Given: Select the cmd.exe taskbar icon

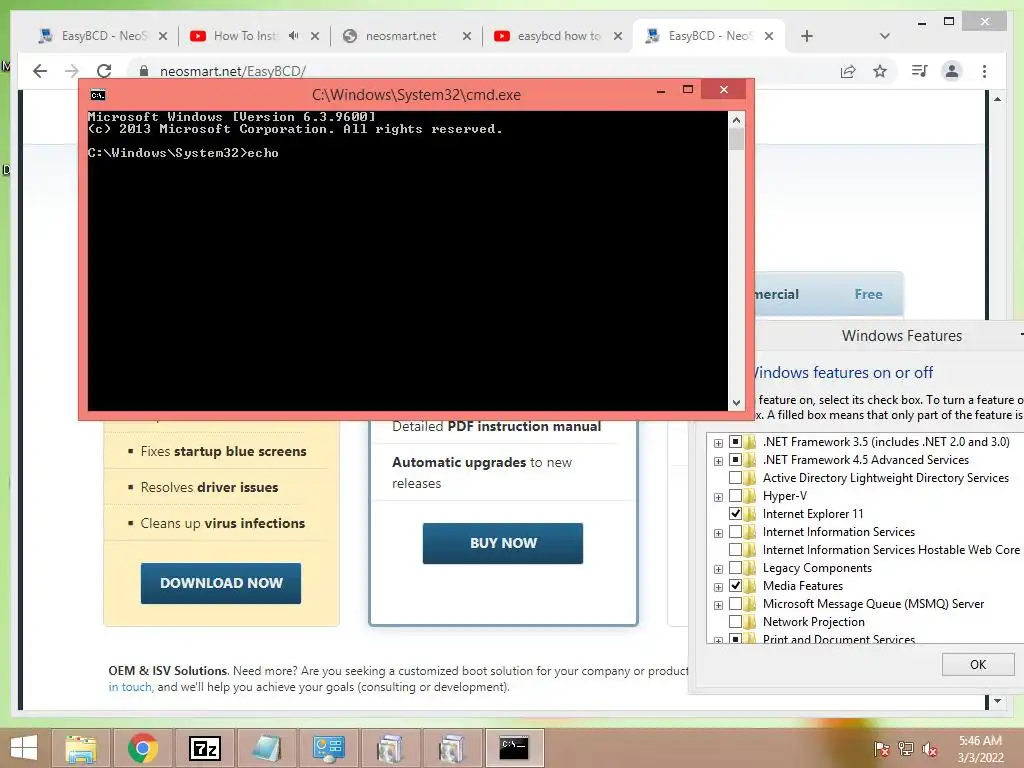Looking at the screenshot, I should pyautogui.click(x=515, y=748).
